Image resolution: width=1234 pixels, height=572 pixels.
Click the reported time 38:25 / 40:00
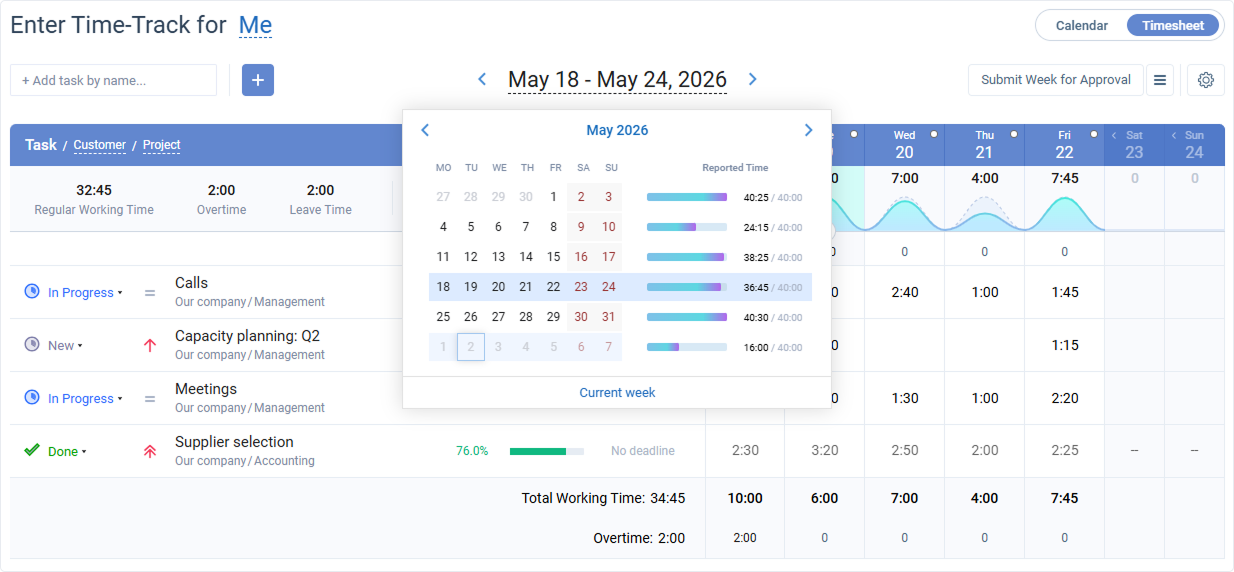[x=772, y=257]
